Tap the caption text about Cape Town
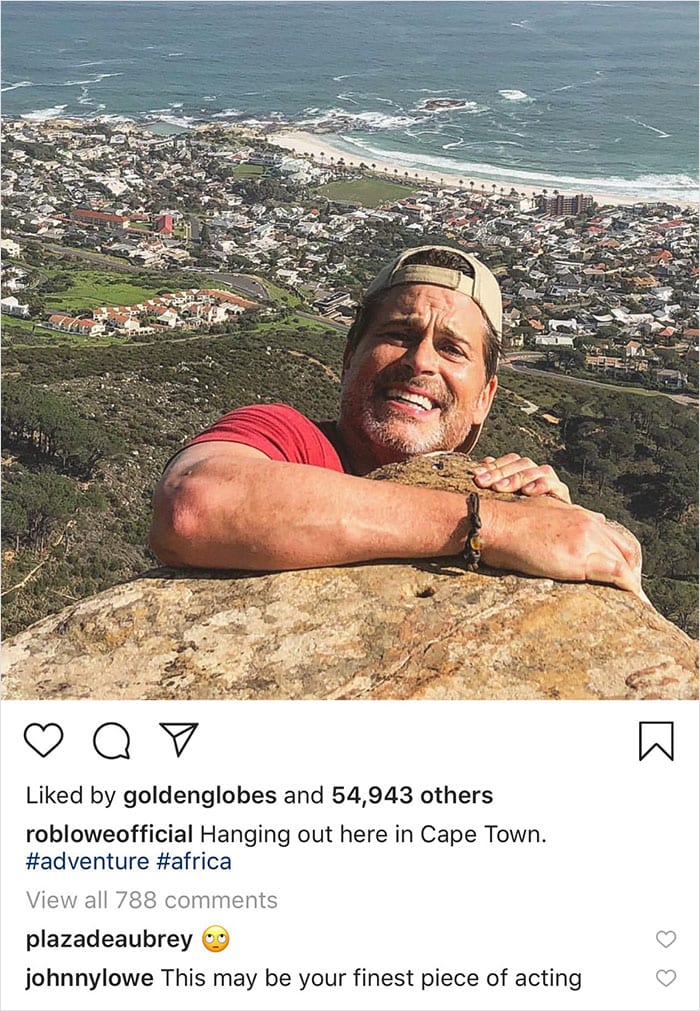This screenshot has height=1011, width=700. (373, 834)
